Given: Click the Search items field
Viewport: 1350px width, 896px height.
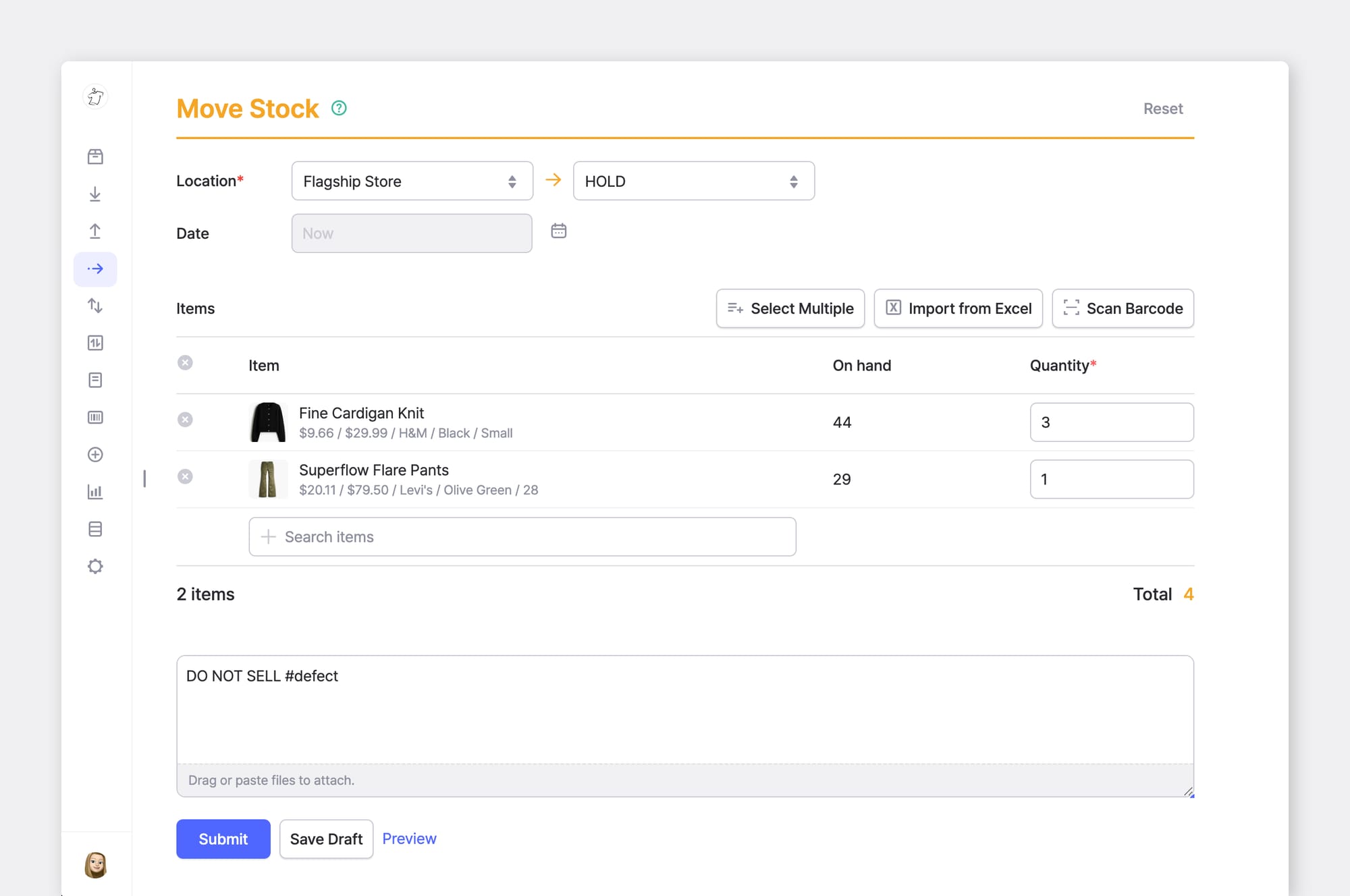Looking at the screenshot, I should [x=522, y=537].
